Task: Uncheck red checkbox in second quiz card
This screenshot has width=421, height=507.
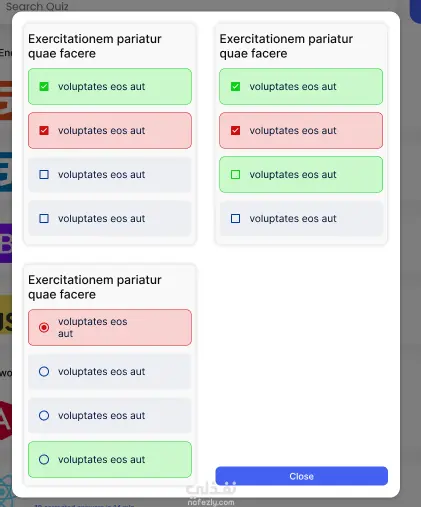Action: tap(235, 131)
